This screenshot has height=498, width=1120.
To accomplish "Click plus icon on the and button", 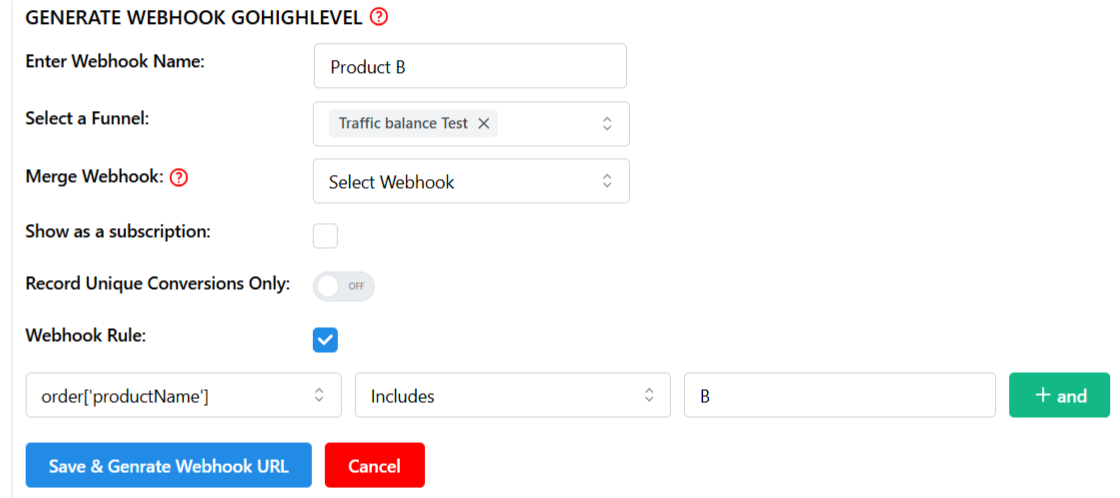I will tap(1043, 395).
